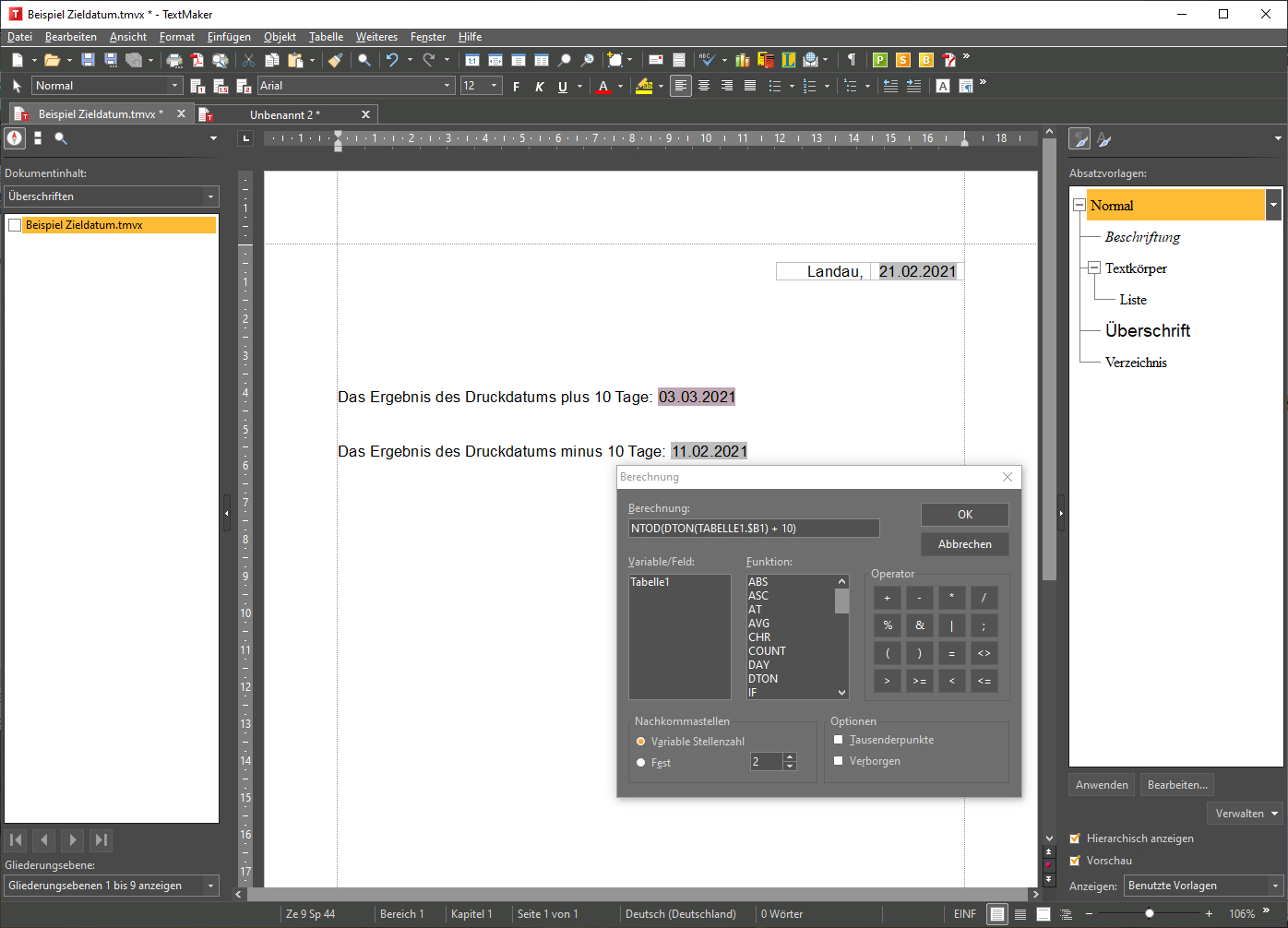Apply the yellow text highlight color
Image resolution: width=1288 pixels, height=928 pixels.
click(x=645, y=86)
